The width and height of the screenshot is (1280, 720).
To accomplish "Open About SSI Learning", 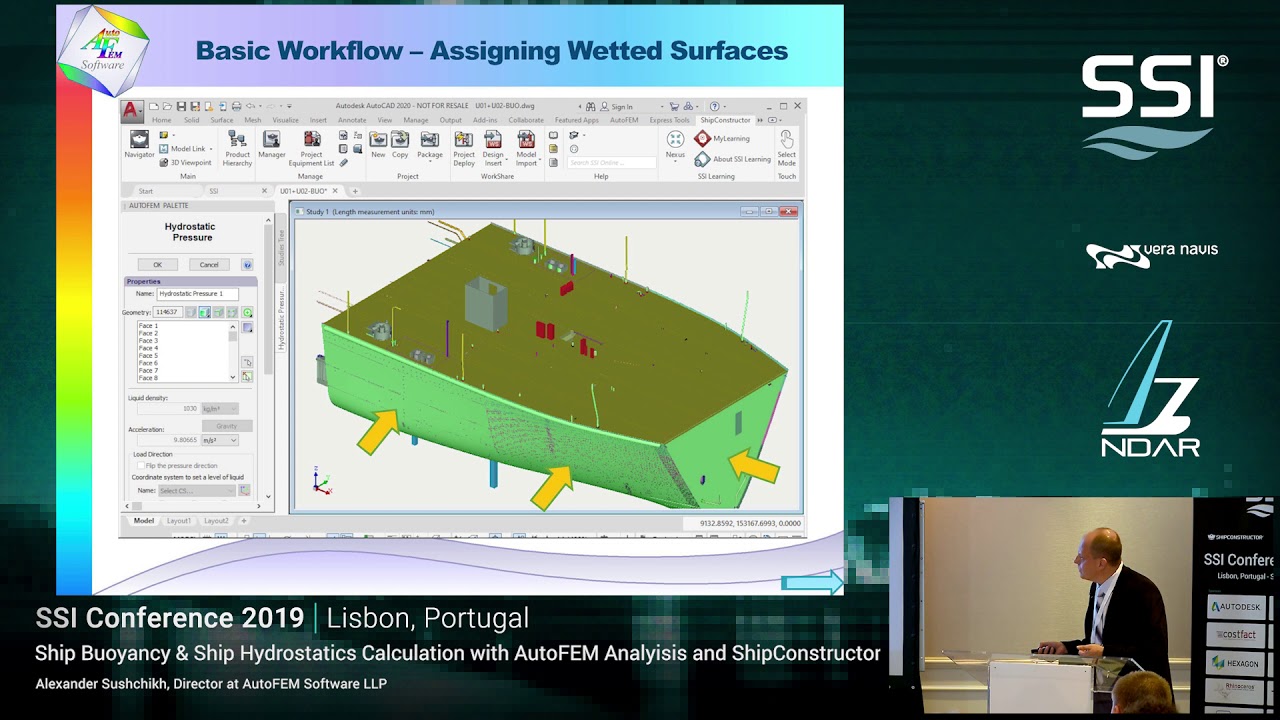I will click(x=732, y=159).
